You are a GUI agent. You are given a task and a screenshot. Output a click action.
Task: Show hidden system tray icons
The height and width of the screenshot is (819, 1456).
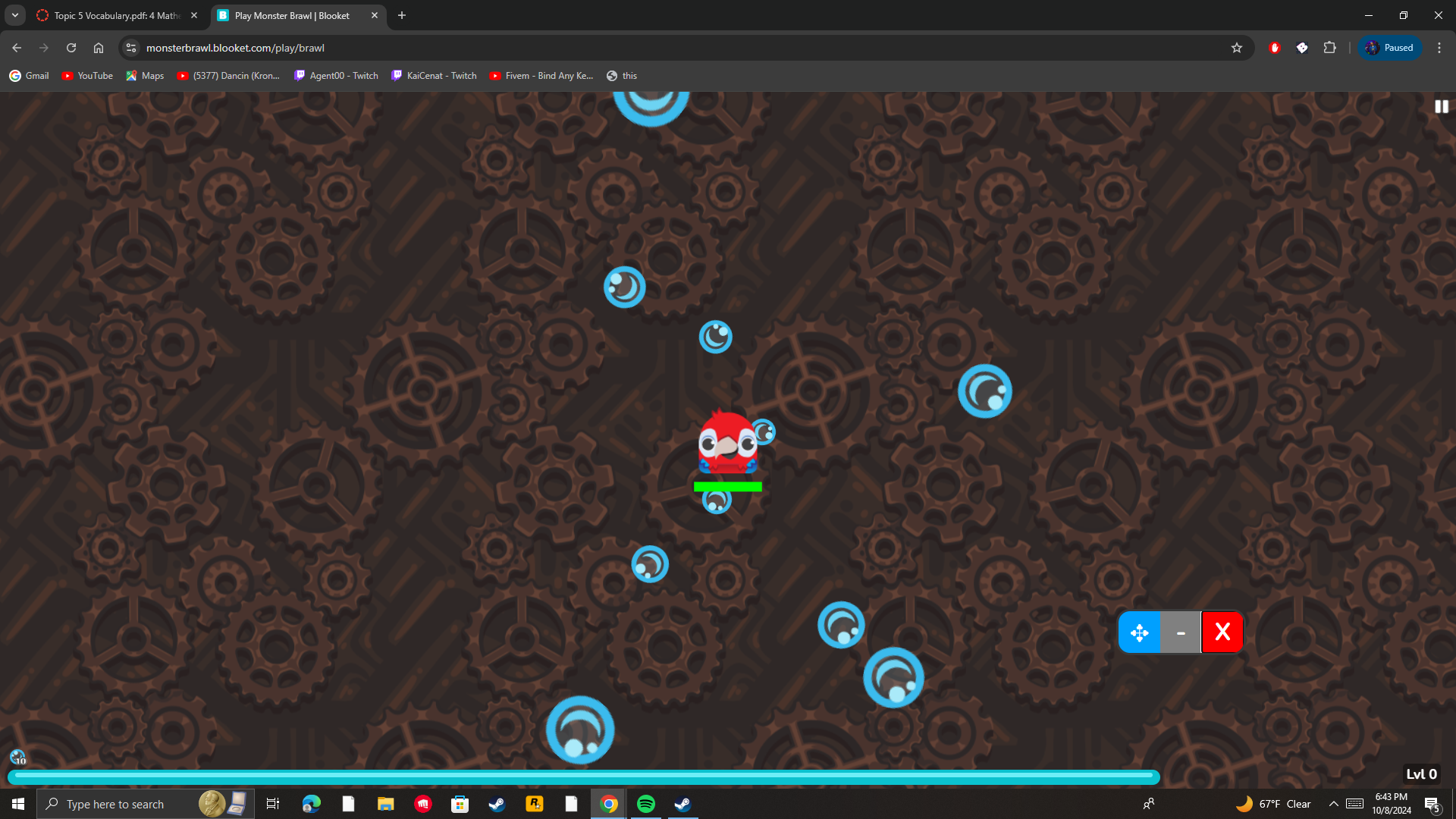1333,804
